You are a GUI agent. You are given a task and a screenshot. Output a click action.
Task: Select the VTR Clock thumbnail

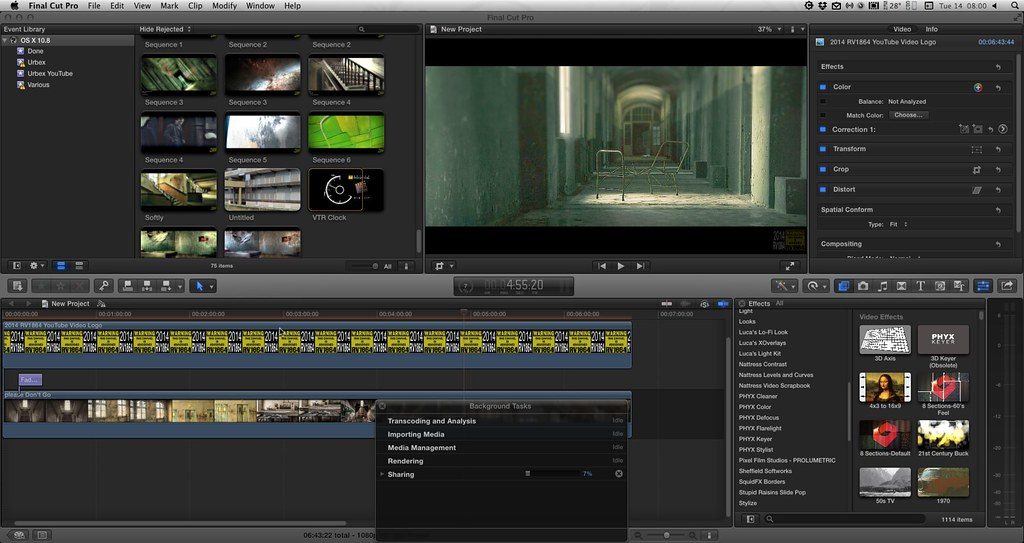[346, 191]
